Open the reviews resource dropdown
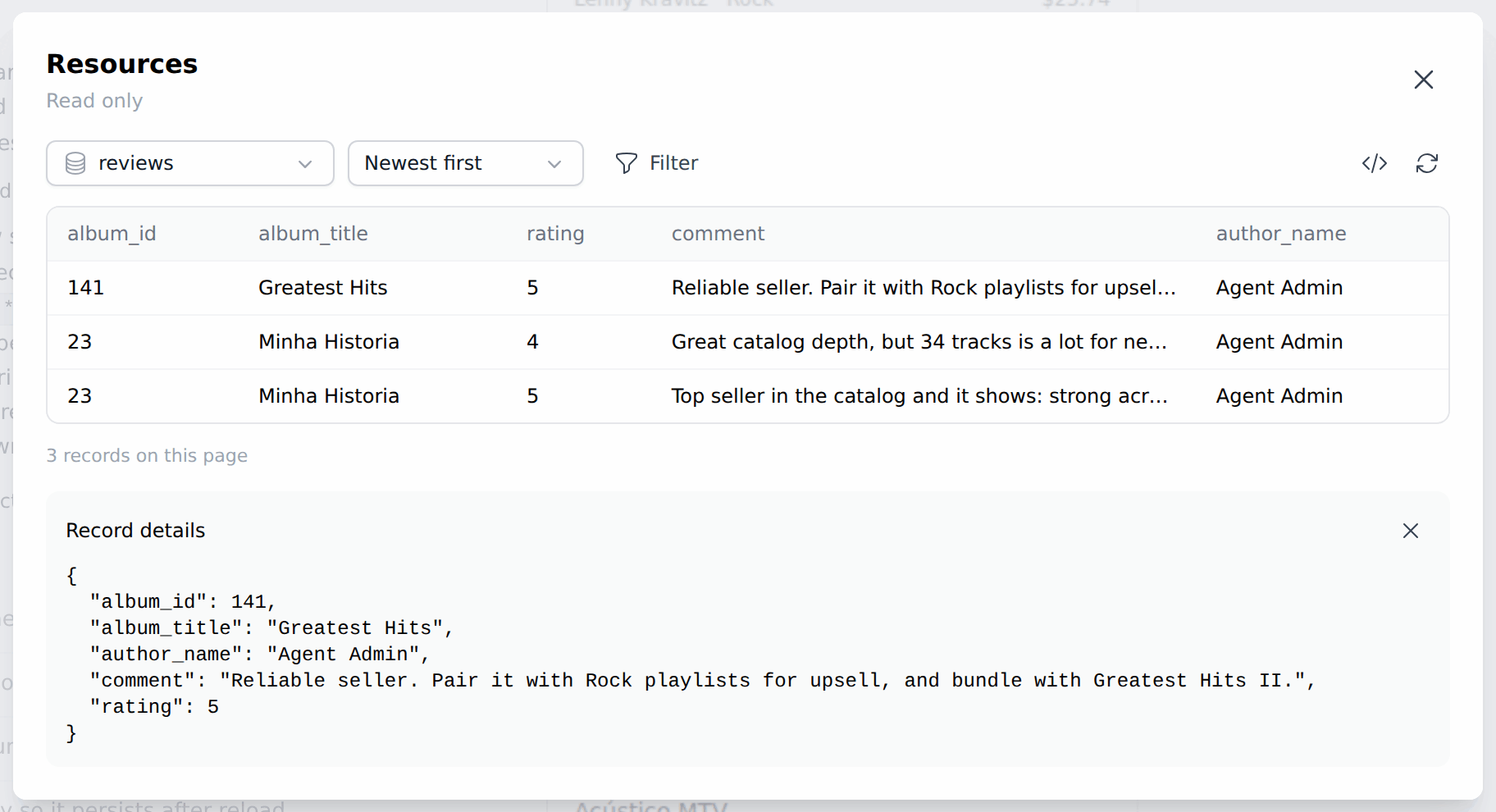 click(190, 163)
